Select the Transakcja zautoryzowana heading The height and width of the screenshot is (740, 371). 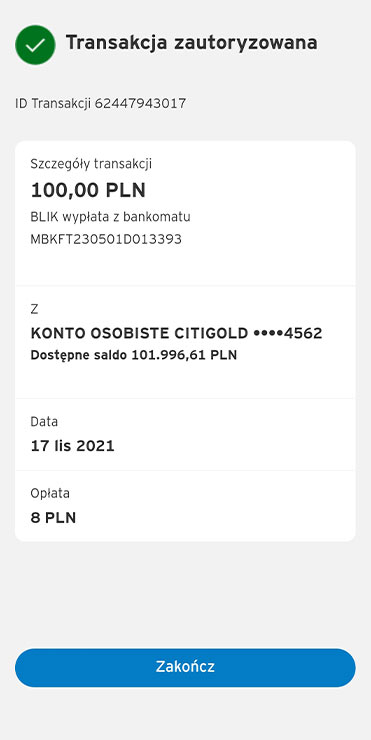point(191,43)
